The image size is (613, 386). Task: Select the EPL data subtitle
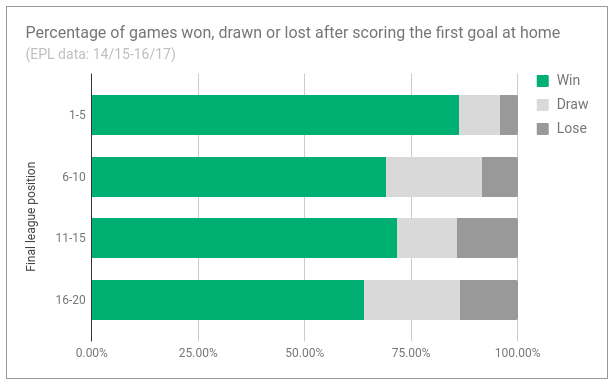click(x=100, y=54)
